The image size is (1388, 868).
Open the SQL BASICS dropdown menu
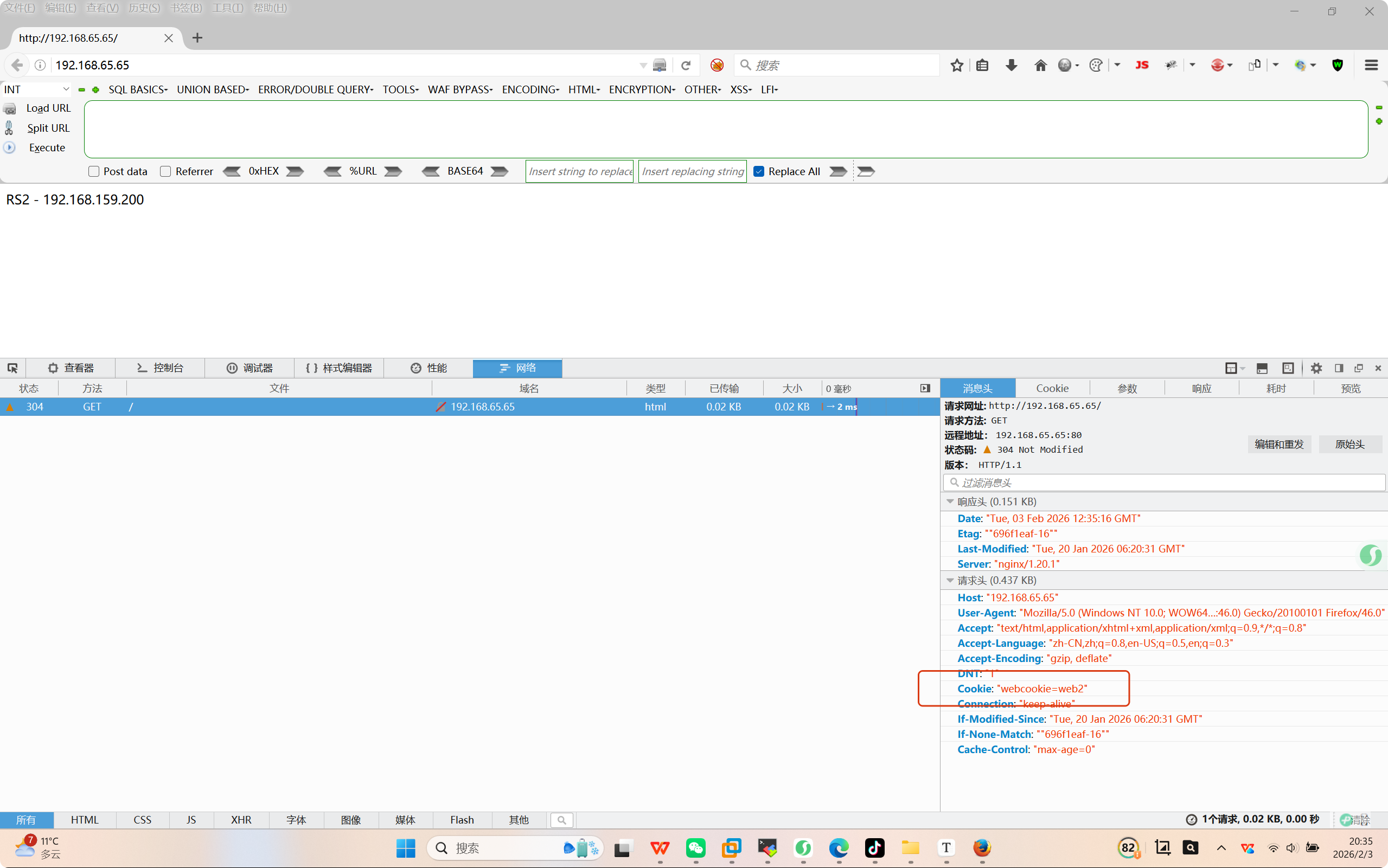138,89
